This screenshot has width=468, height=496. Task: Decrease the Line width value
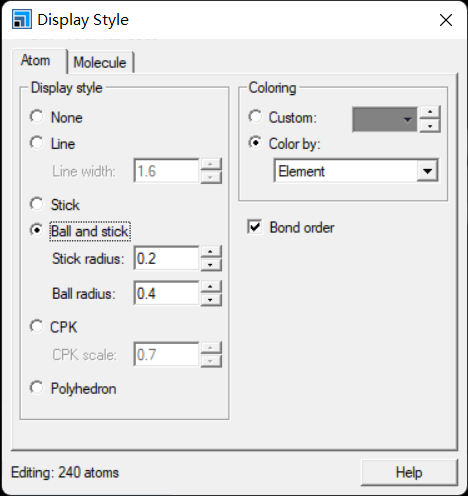[x=211, y=177]
